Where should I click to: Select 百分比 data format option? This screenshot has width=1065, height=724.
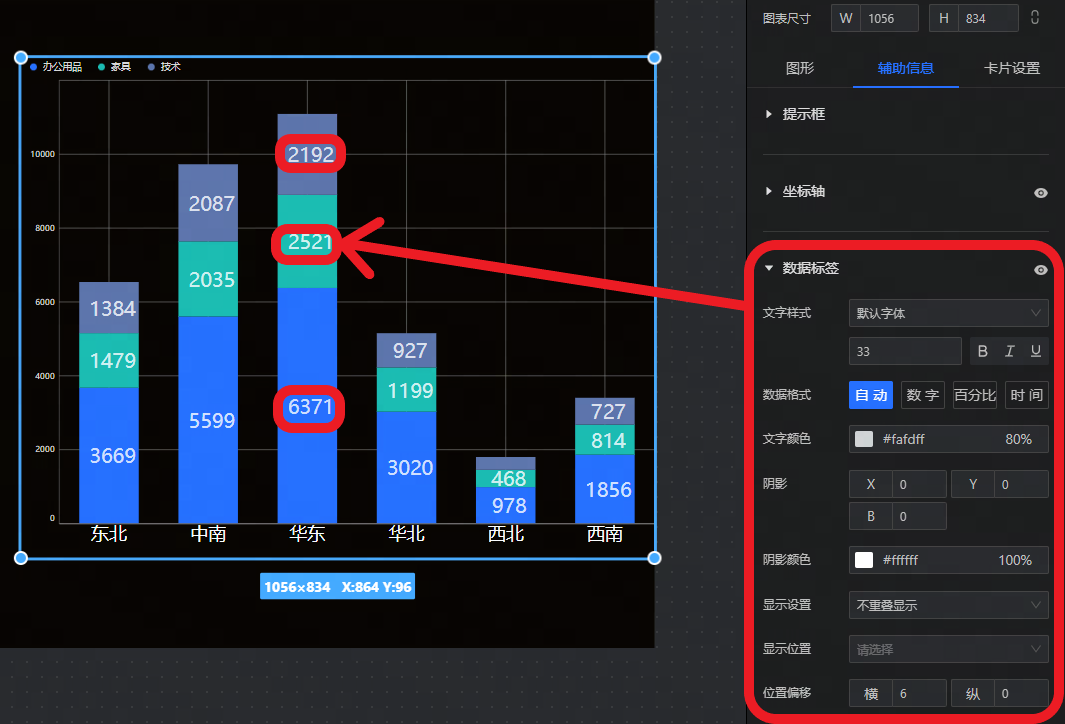[974, 395]
